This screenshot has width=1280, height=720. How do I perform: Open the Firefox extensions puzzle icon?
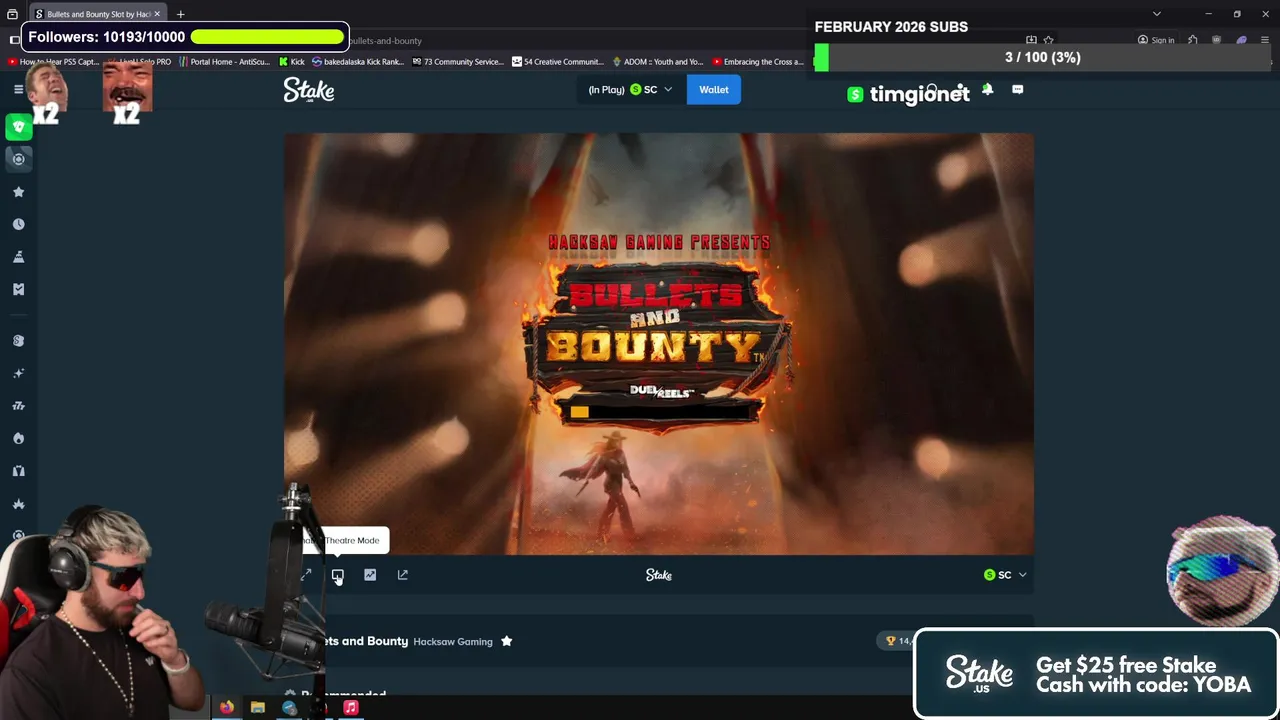point(1193,40)
